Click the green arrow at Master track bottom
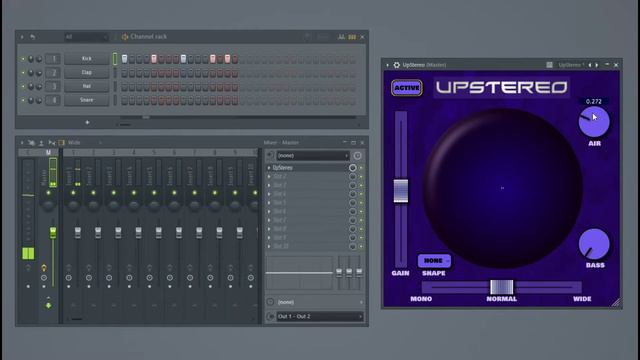 (49, 305)
